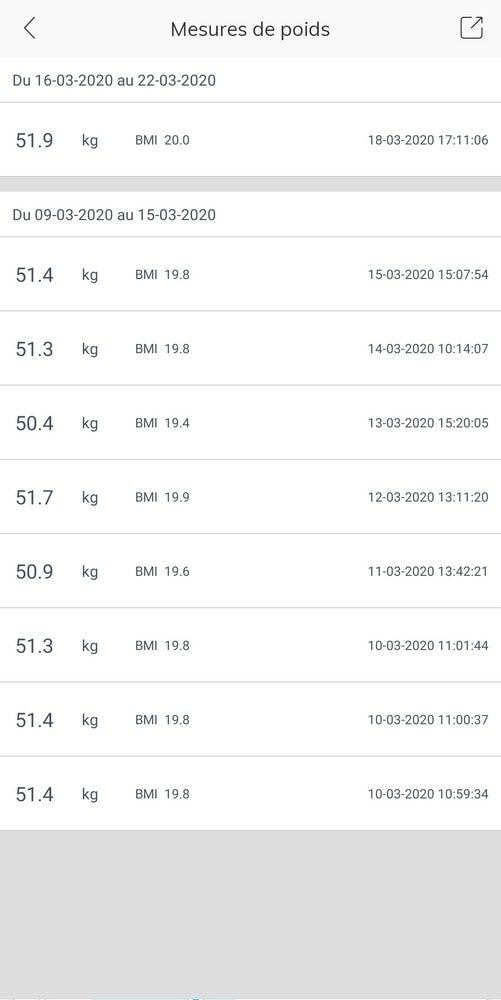Screen dimensions: 501x1000
Task: Select the 10-03-2020 11:01:44 entry
Action: click(250, 645)
